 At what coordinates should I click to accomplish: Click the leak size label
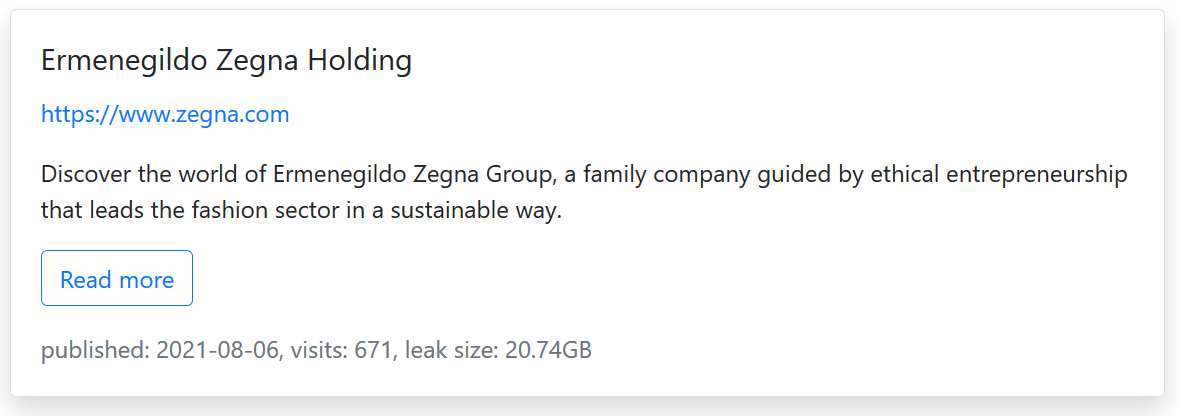click(450, 351)
